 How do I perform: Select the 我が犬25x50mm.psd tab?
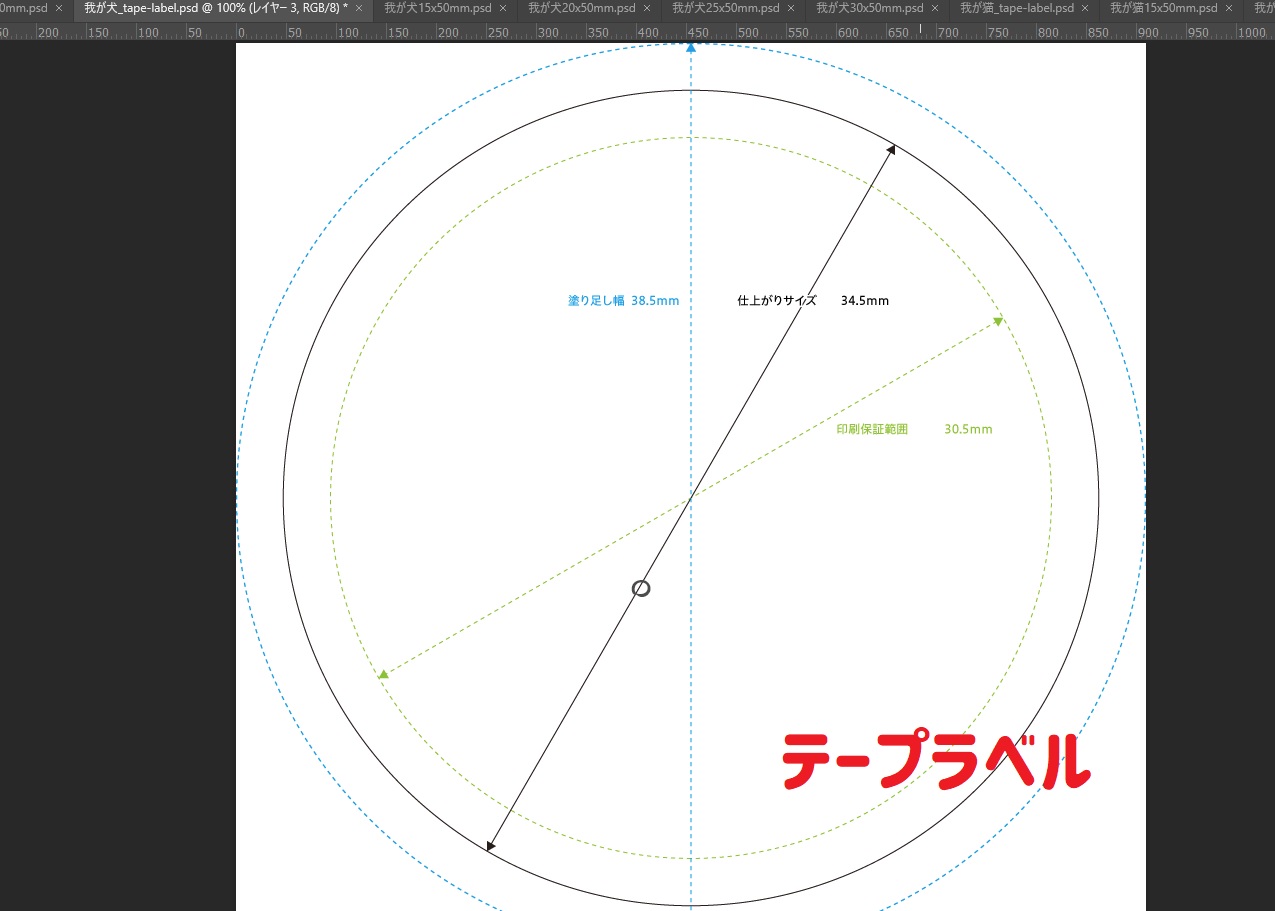725,8
